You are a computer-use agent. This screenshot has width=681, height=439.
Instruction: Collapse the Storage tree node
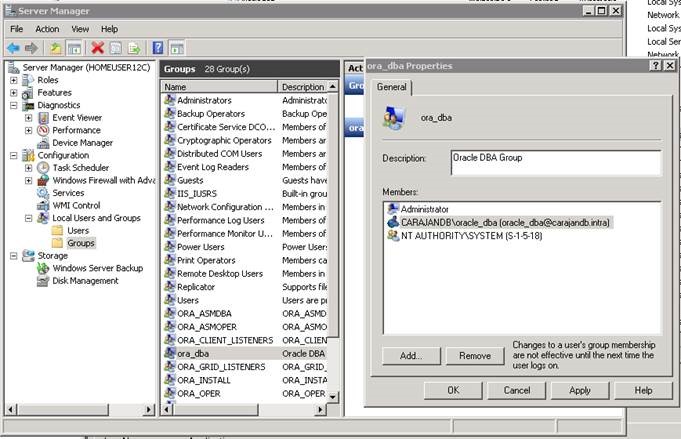13,256
